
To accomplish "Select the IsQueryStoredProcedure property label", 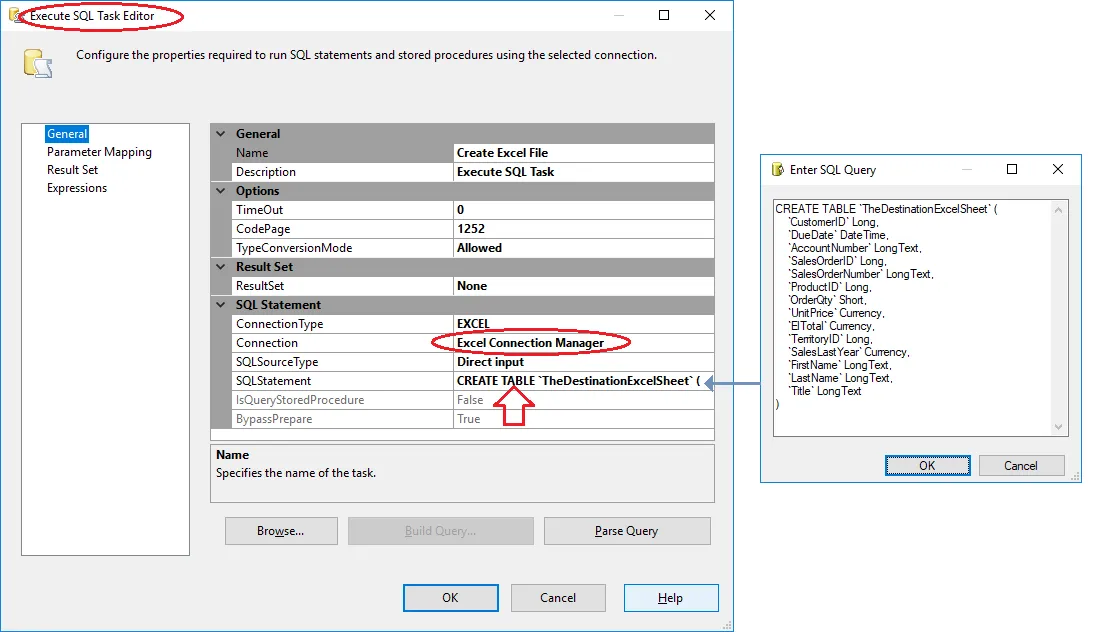I will [x=300, y=400].
